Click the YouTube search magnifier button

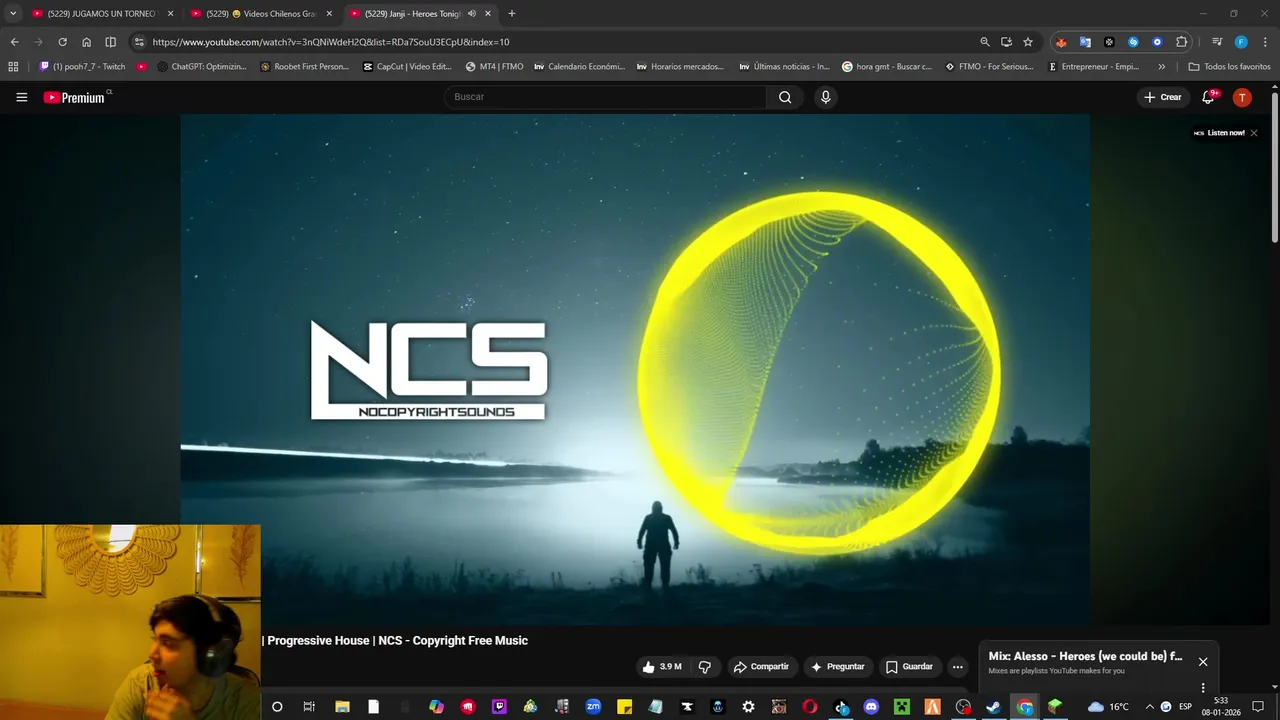pos(785,97)
